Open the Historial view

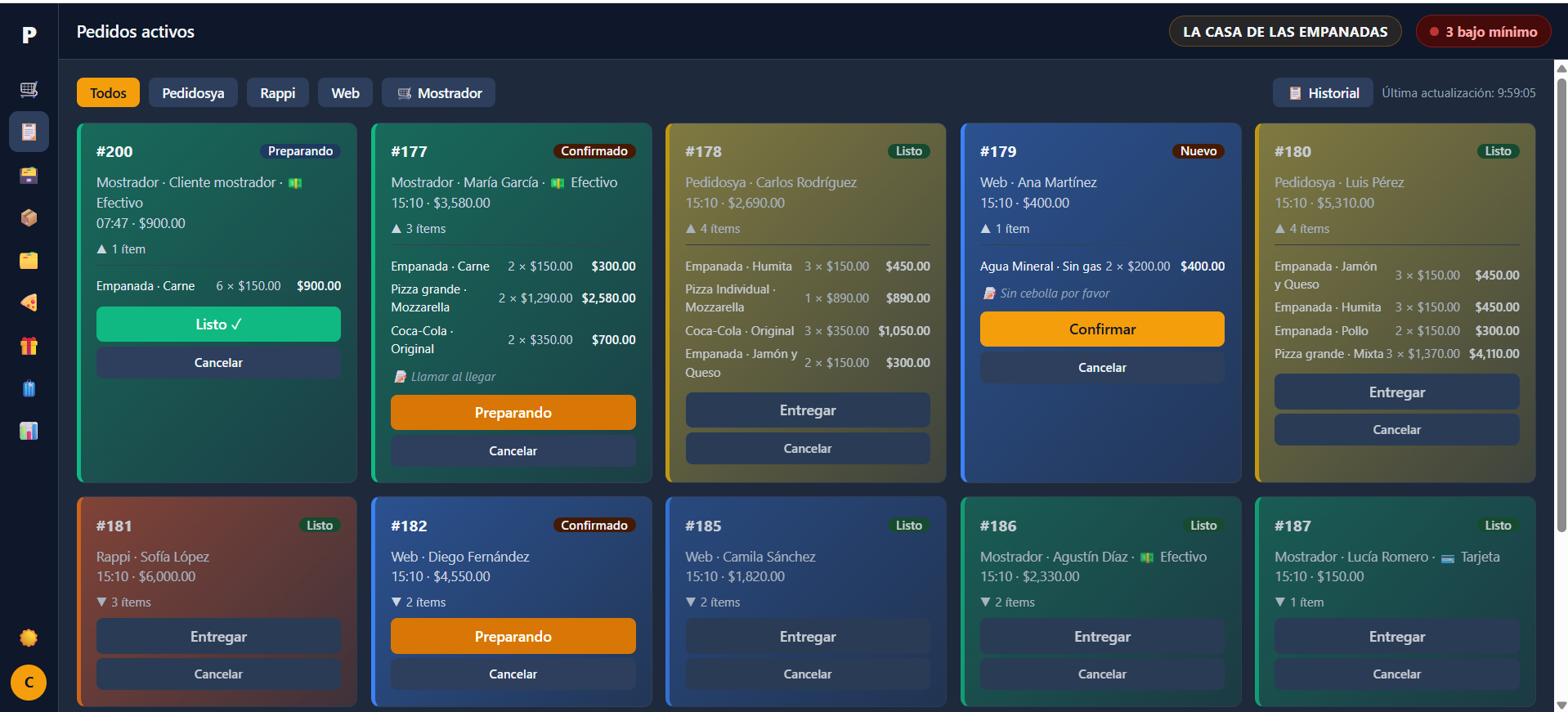[1324, 93]
